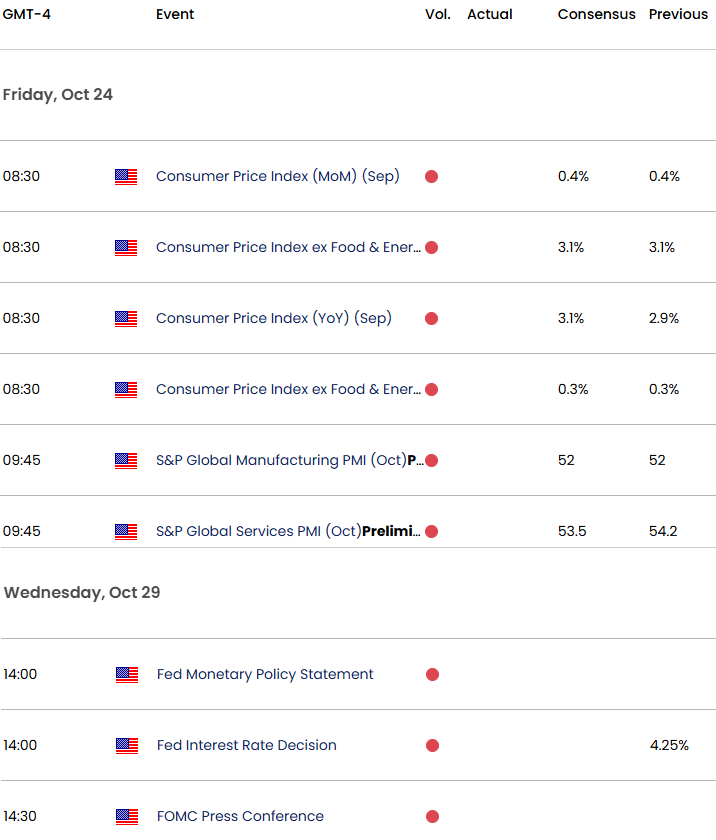Screen dimensions: 716x840
Task: Click the flag next to S&P Global Manufacturing PMI
Action: coord(126,461)
